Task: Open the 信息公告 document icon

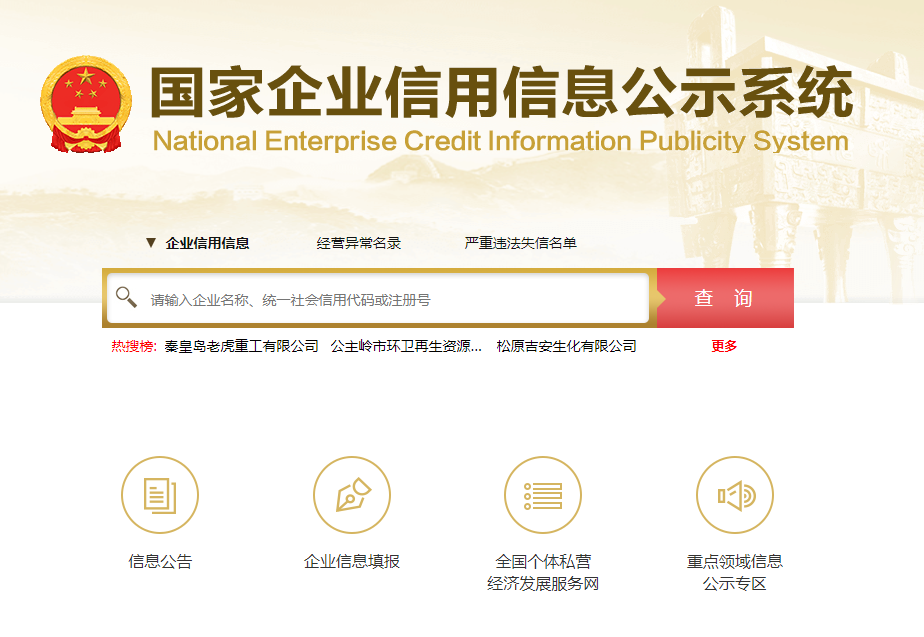Action: [x=160, y=495]
